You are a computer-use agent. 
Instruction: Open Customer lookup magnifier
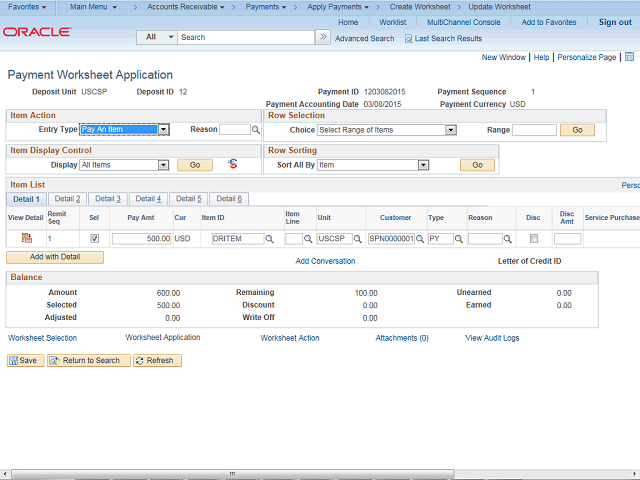click(x=420, y=239)
